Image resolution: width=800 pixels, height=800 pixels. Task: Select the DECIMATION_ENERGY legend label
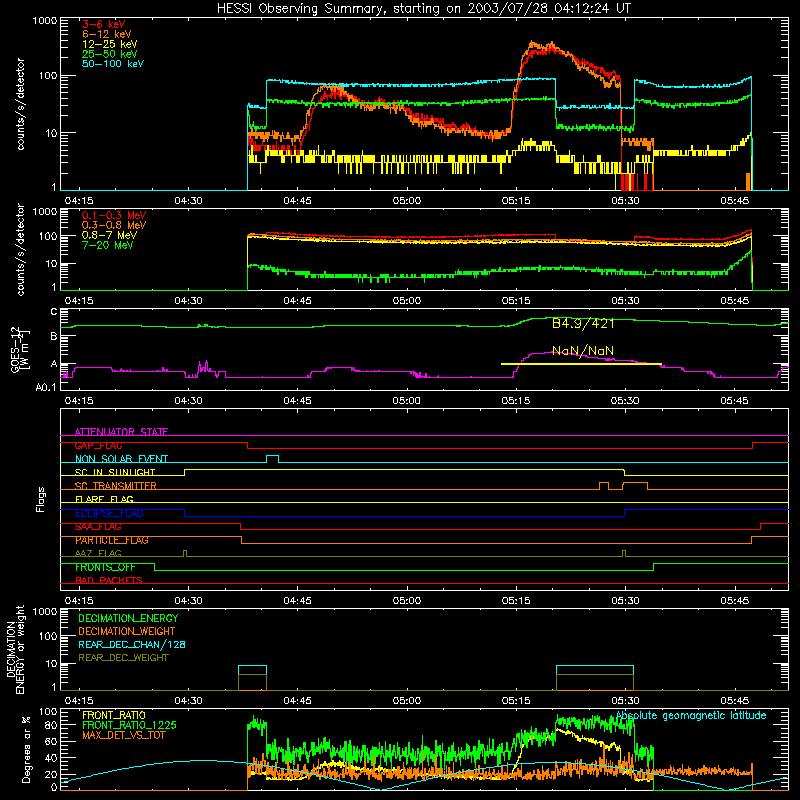click(x=128, y=618)
